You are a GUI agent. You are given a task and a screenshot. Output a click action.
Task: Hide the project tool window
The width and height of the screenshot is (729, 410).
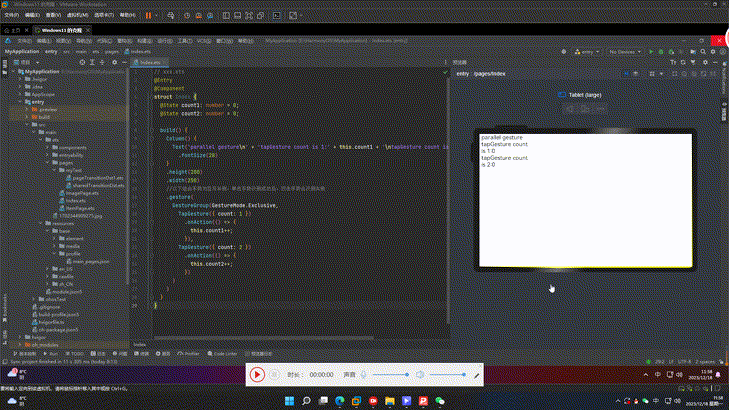(x=124, y=62)
